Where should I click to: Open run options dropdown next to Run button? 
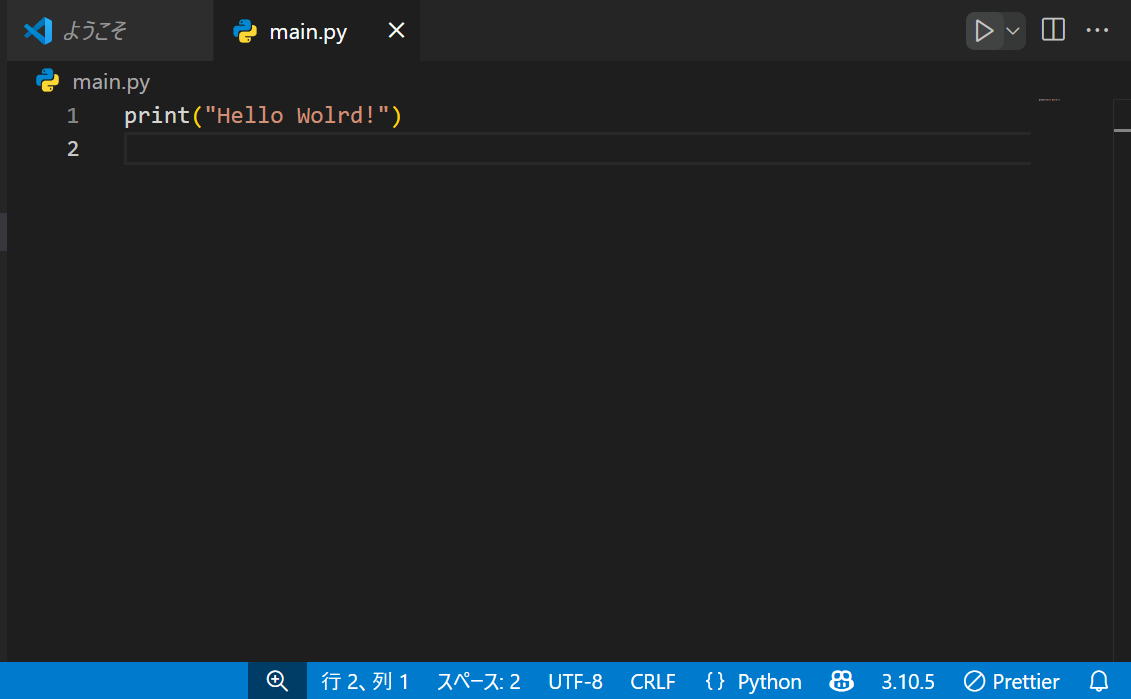pyautogui.click(x=1011, y=30)
